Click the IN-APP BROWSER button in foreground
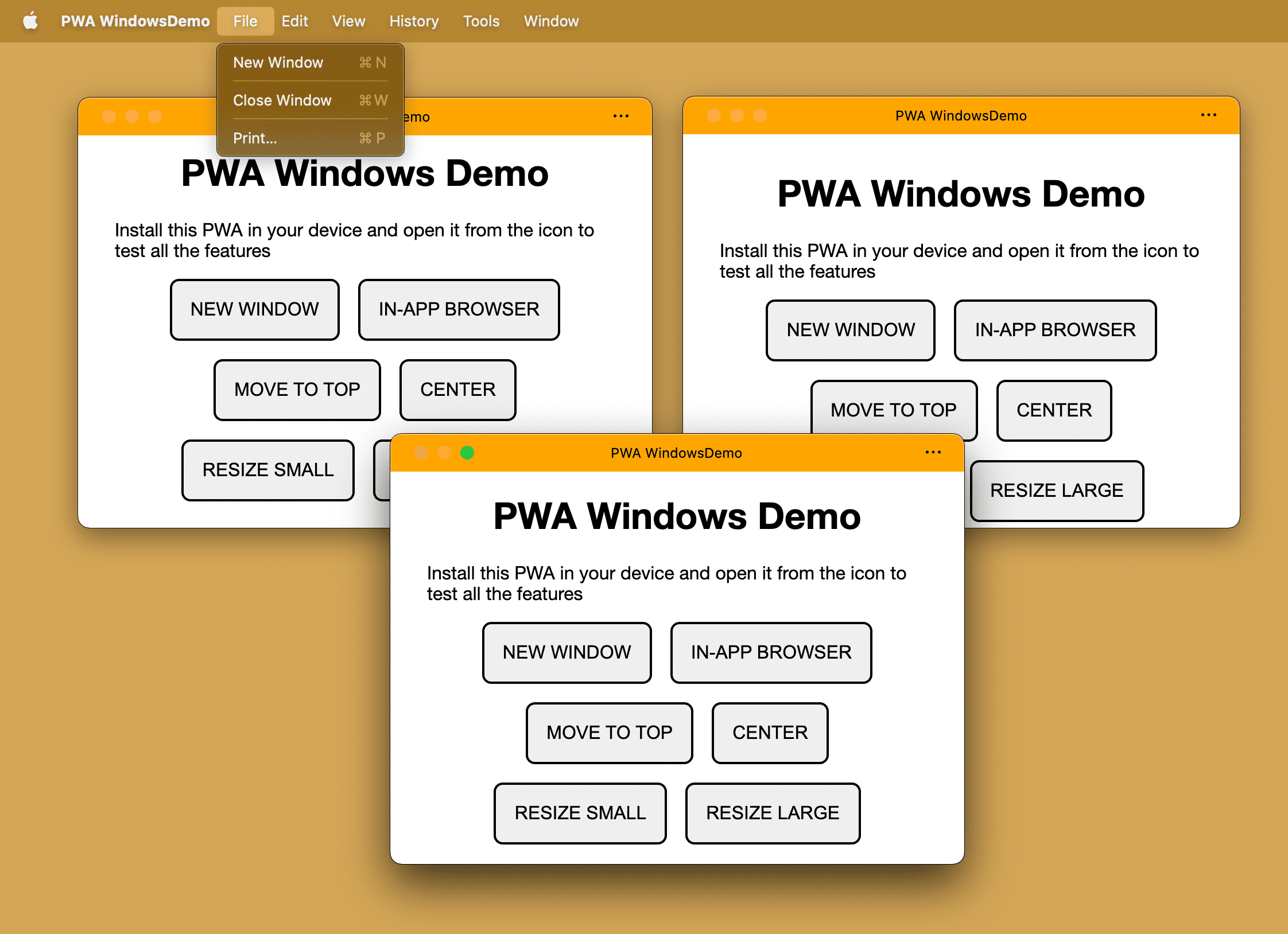The width and height of the screenshot is (1288, 934). point(772,652)
